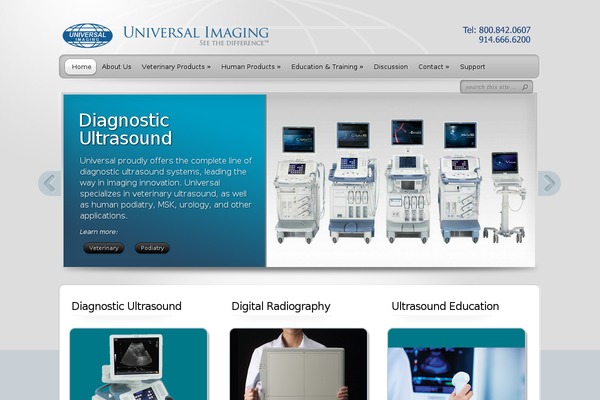The height and width of the screenshot is (400, 600).
Task: Click the Podiatry learn more button
Action: pyautogui.click(x=152, y=248)
